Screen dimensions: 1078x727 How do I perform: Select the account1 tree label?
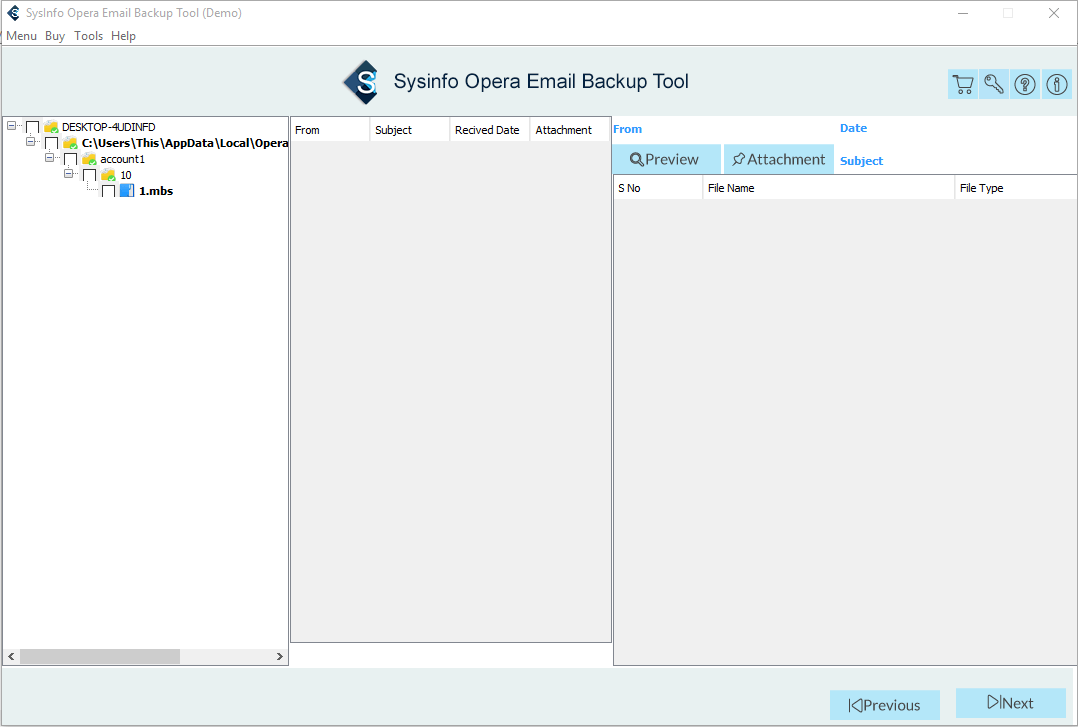point(122,159)
